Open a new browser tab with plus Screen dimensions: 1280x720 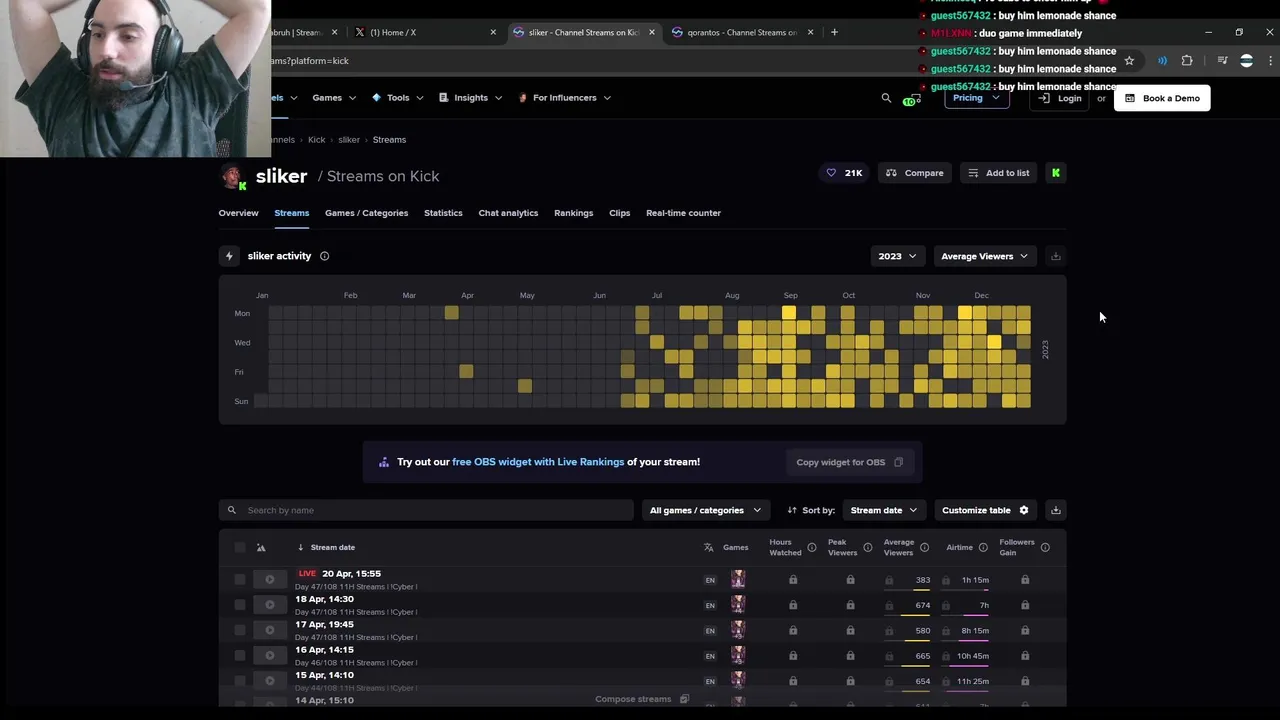pos(835,32)
